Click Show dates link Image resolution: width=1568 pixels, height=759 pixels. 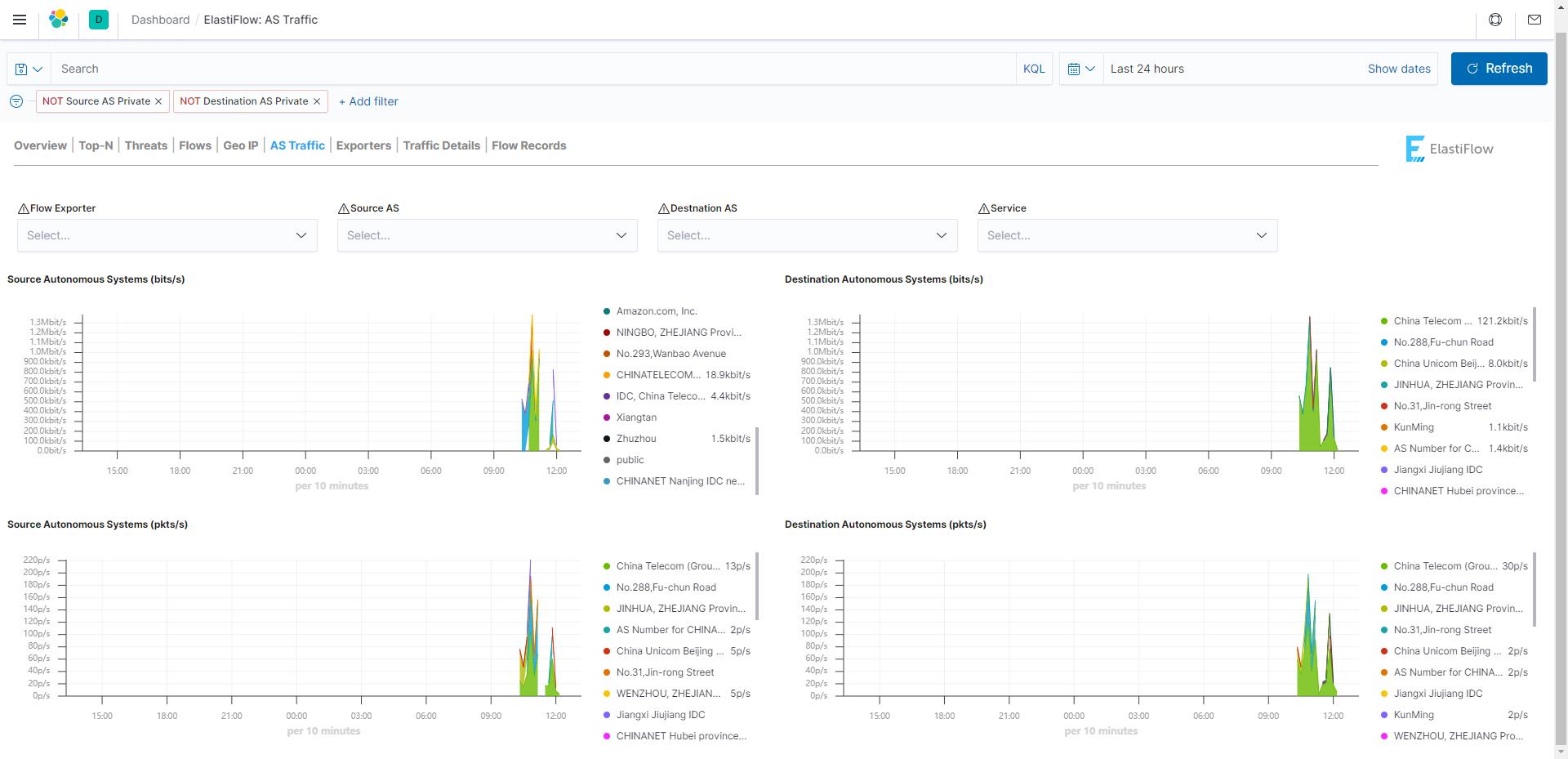tap(1399, 69)
